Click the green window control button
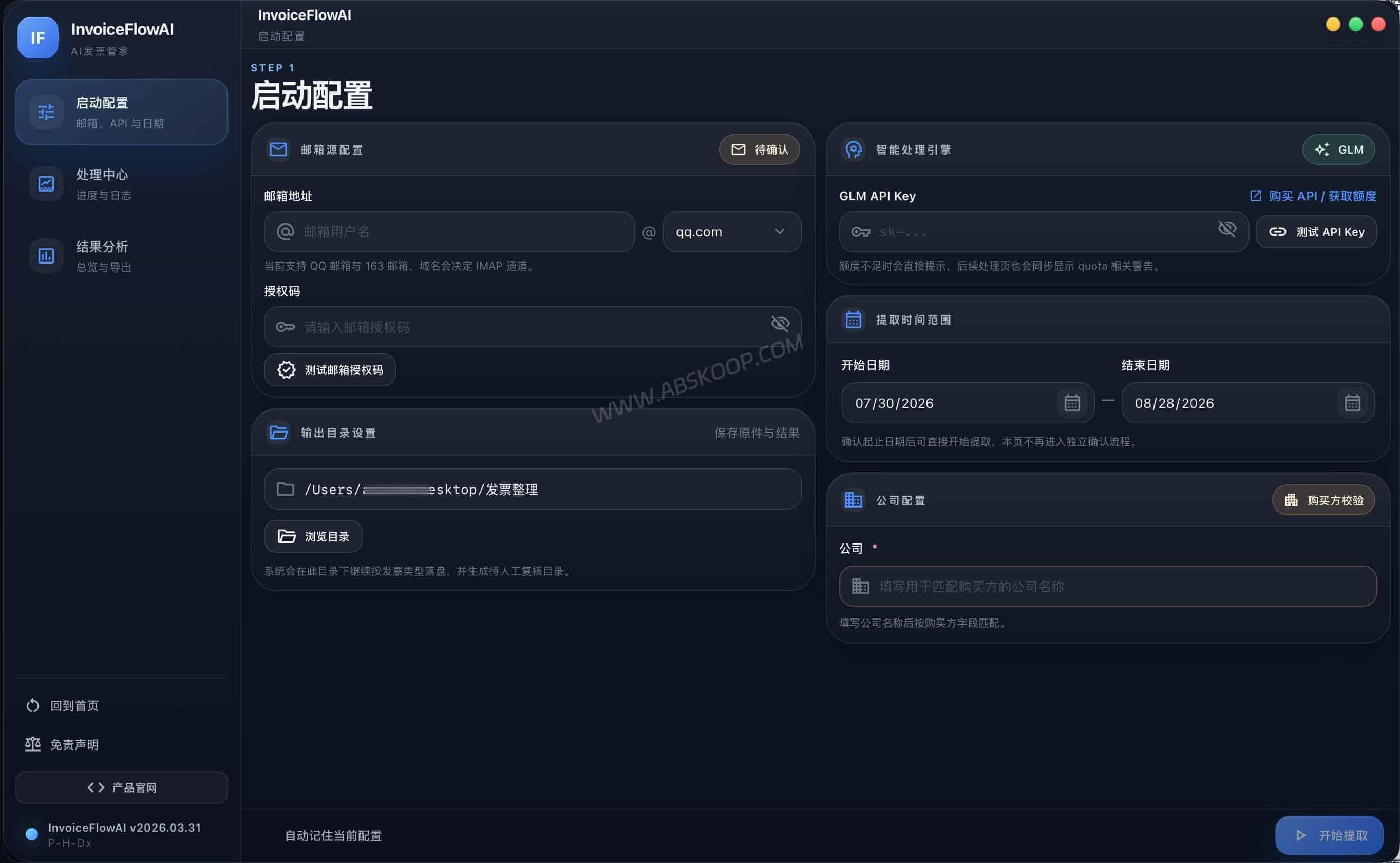Viewport: 1400px width, 863px height. pos(1356,24)
